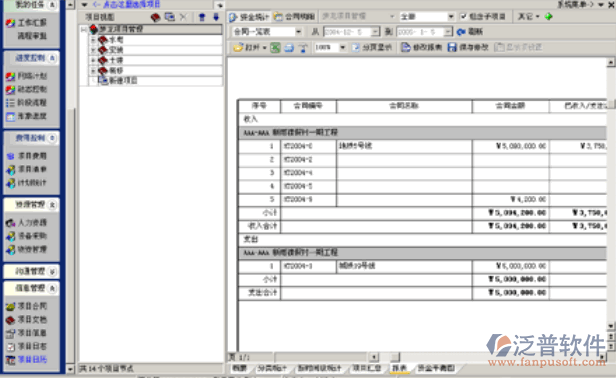The image size is (616, 378).
Task: Click the 保存修改 floppy disk icon
Action: [x=452, y=48]
